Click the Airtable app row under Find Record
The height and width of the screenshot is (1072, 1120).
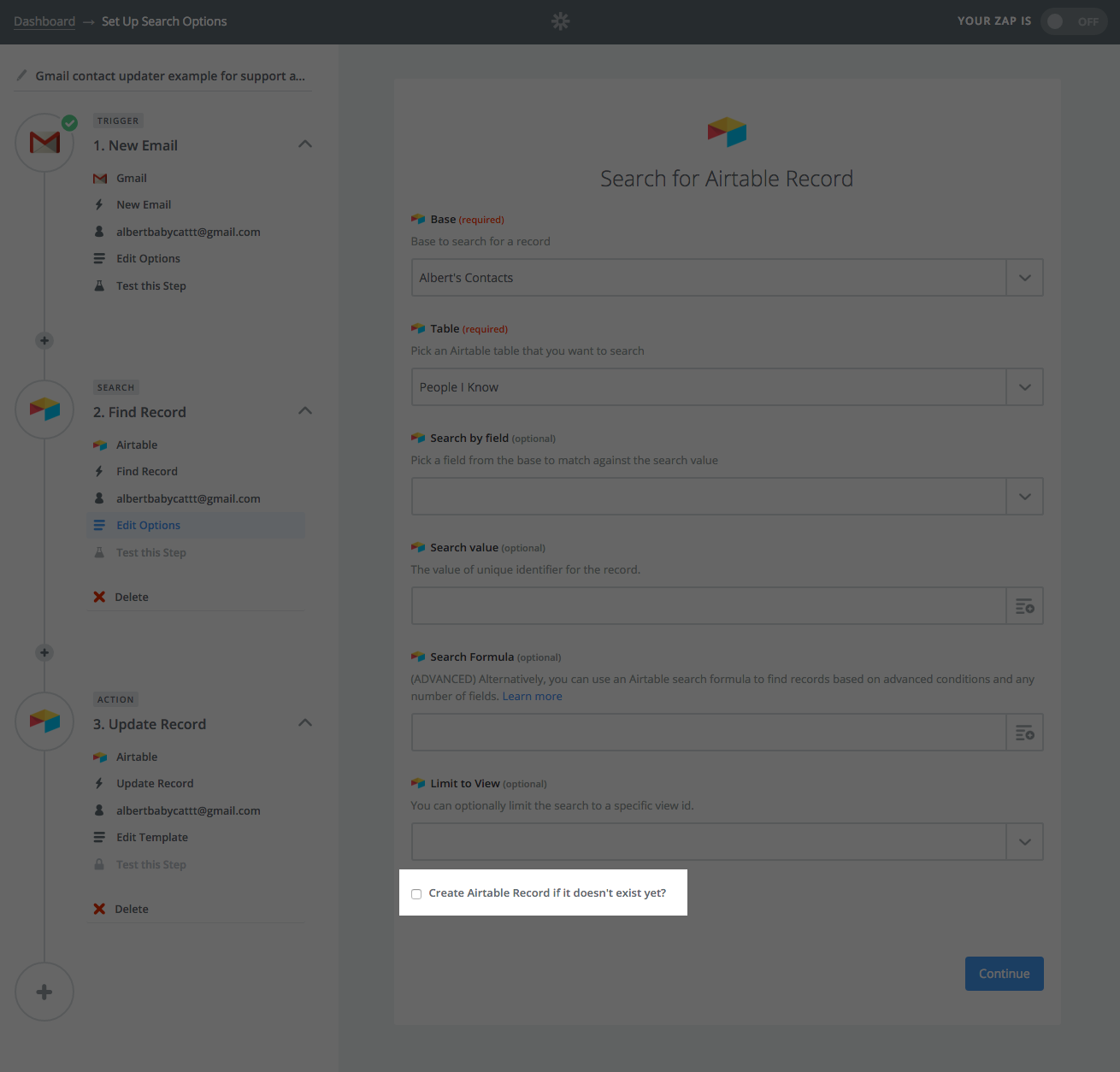(137, 445)
